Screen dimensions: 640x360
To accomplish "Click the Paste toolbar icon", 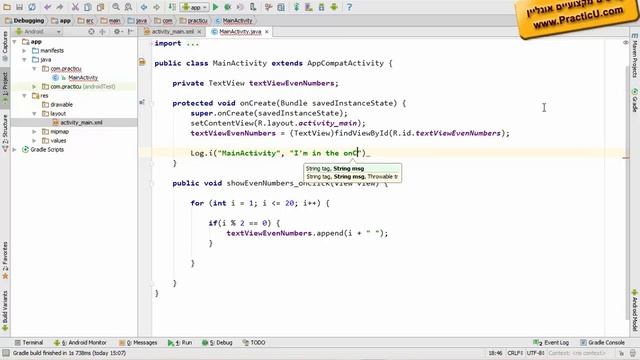I will tap(100, 7).
